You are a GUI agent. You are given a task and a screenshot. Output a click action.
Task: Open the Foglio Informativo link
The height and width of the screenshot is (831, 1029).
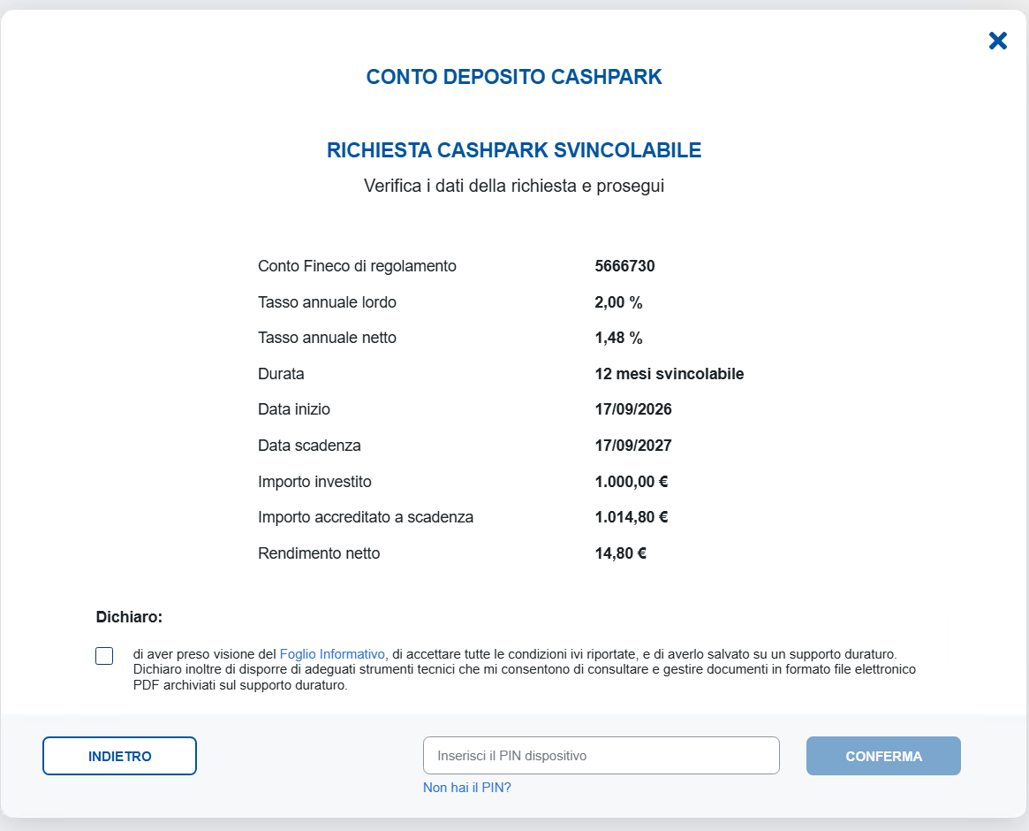click(x=332, y=654)
